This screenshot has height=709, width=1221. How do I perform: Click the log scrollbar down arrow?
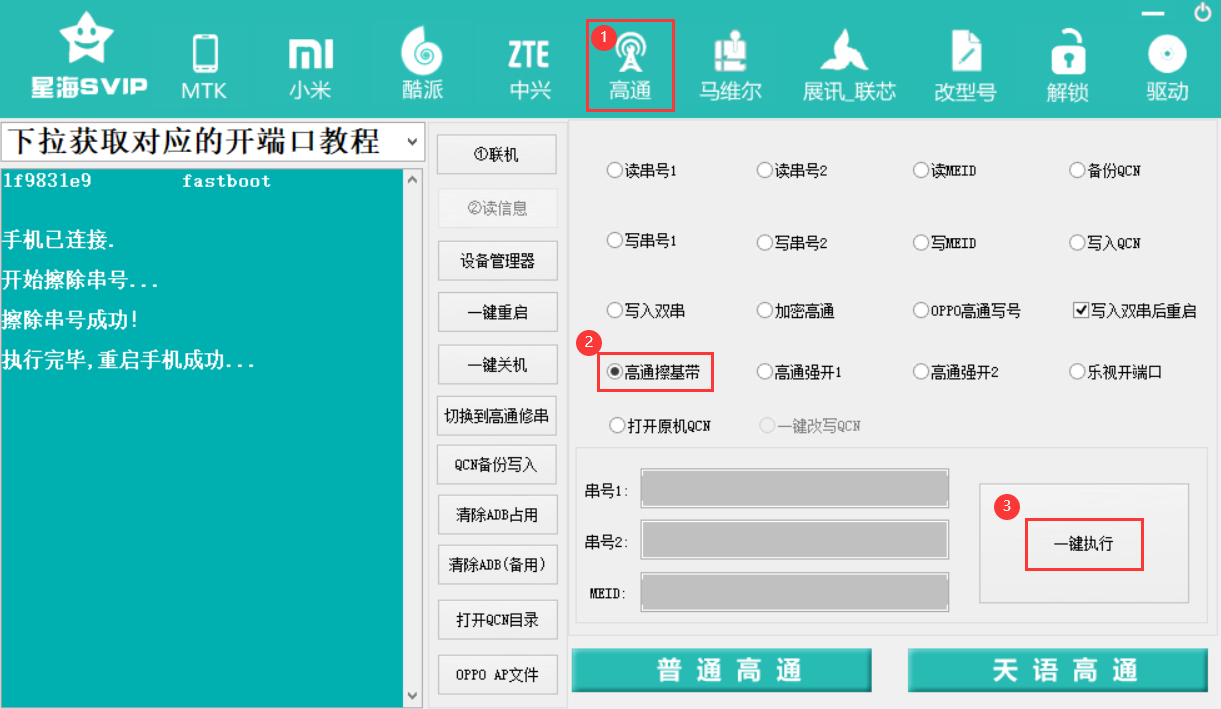pos(413,695)
